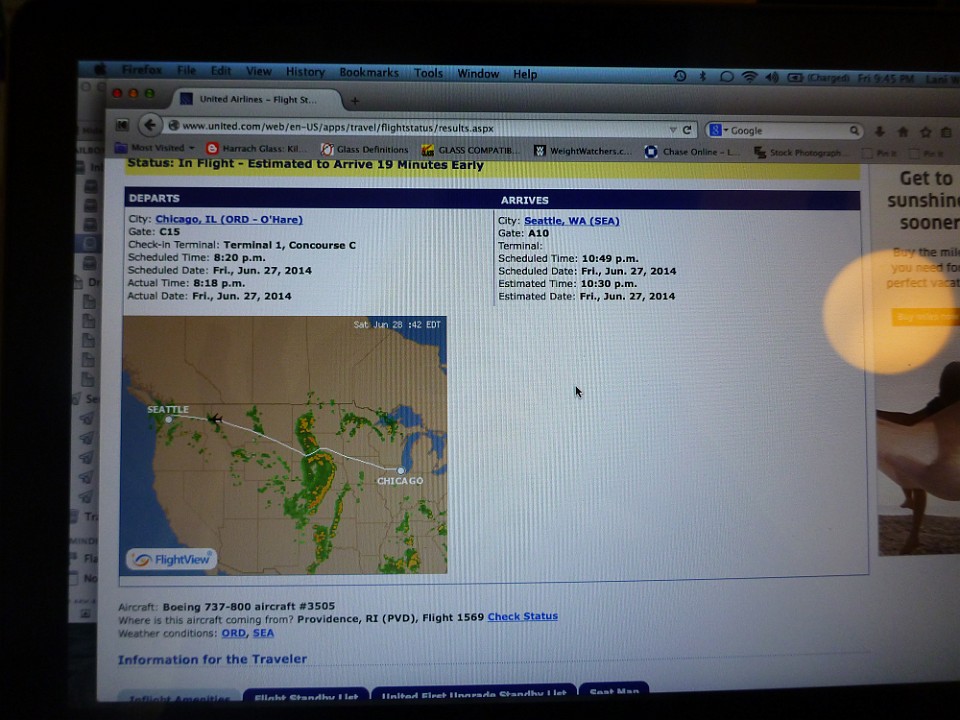Open United First Upgrade Standby List tab
The width and height of the screenshot is (960, 720).
click(474, 693)
